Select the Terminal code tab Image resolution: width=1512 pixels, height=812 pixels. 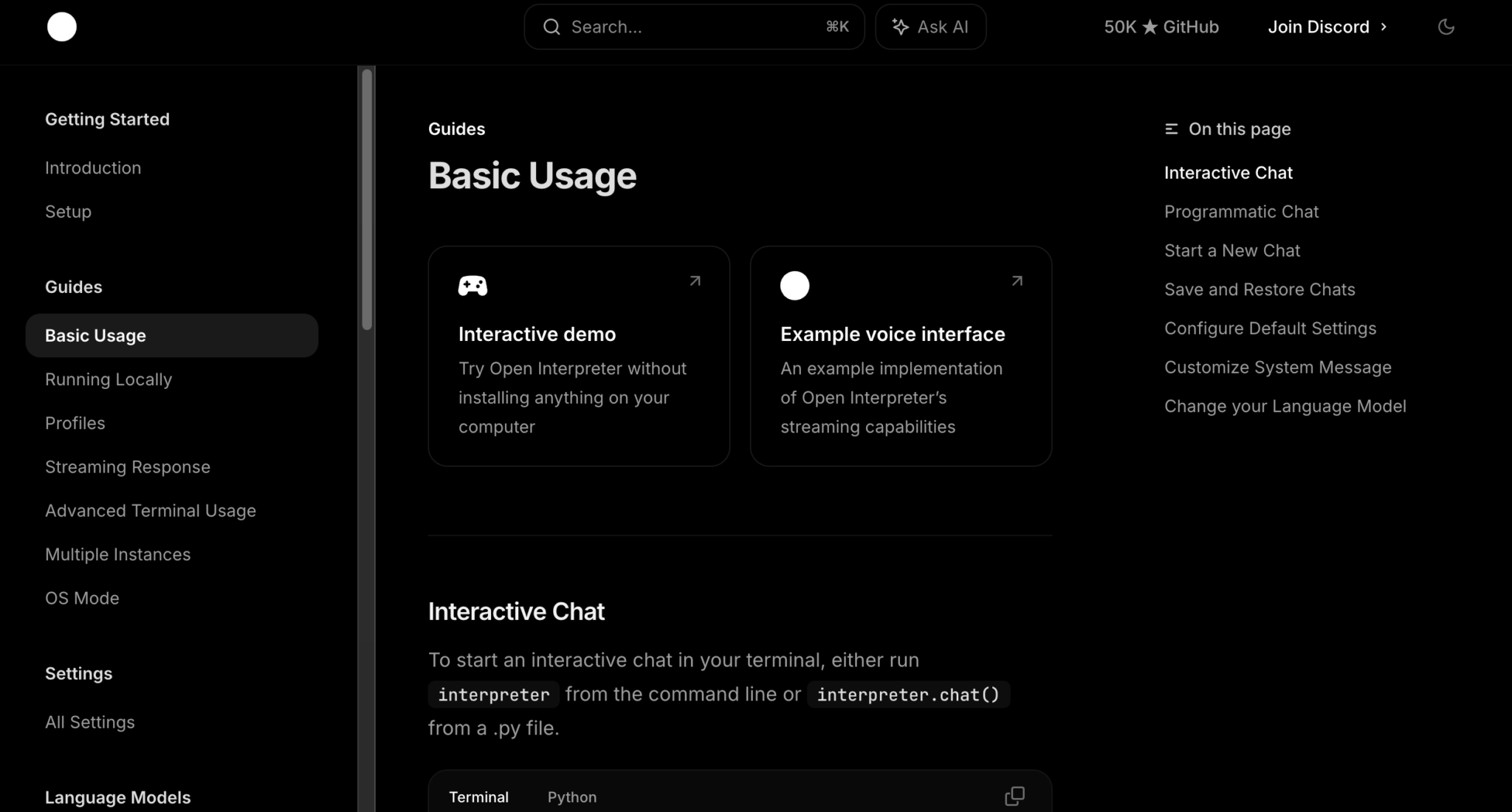pos(478,797)
